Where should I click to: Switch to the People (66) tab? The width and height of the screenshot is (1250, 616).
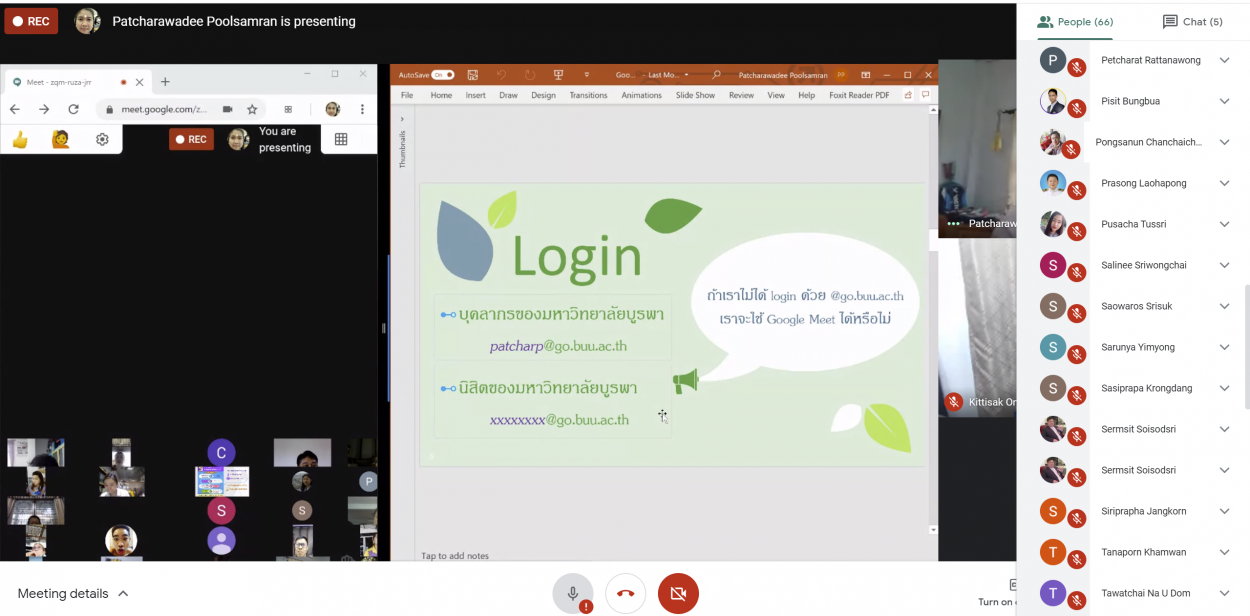pos(1075,22)
